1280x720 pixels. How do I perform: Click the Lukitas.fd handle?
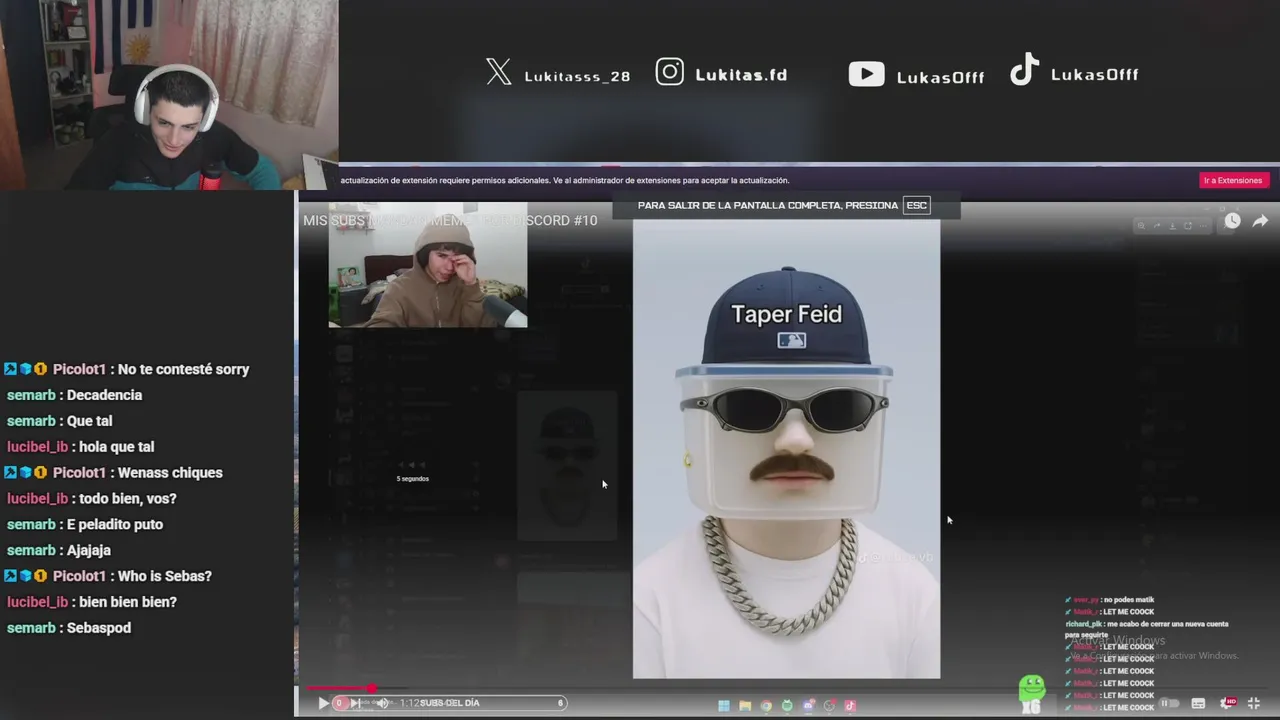pos(741,75)
